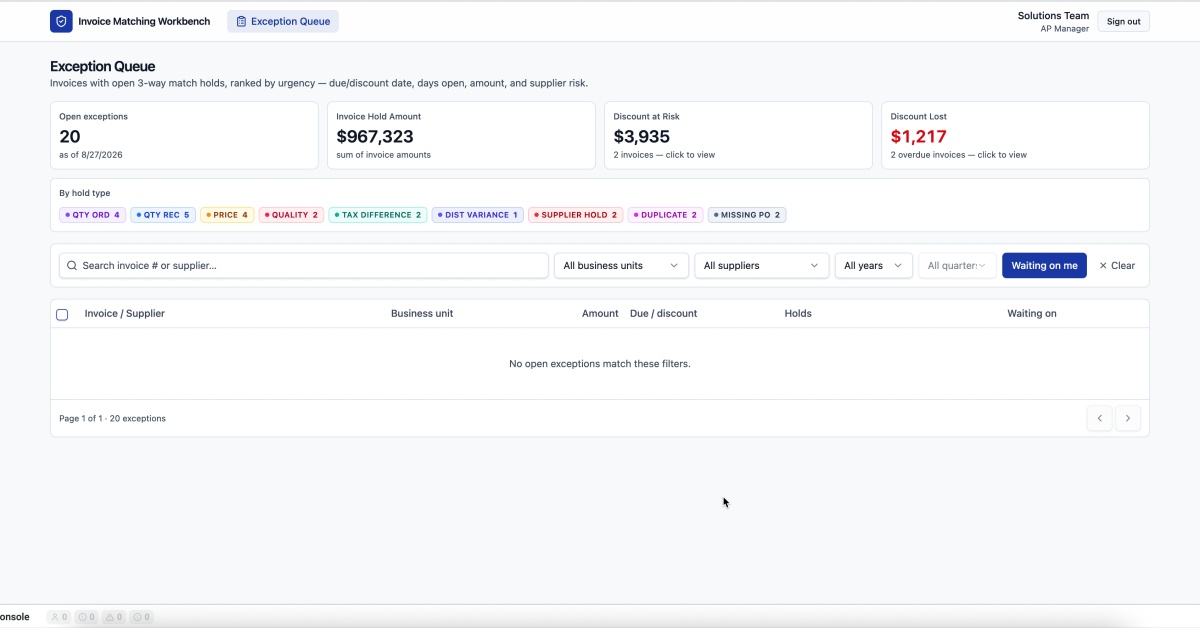Image resolution: width=1200 pixels, height=628 pixels.
Task: Open the Exception Queue tab
Action: pos(283,21)
